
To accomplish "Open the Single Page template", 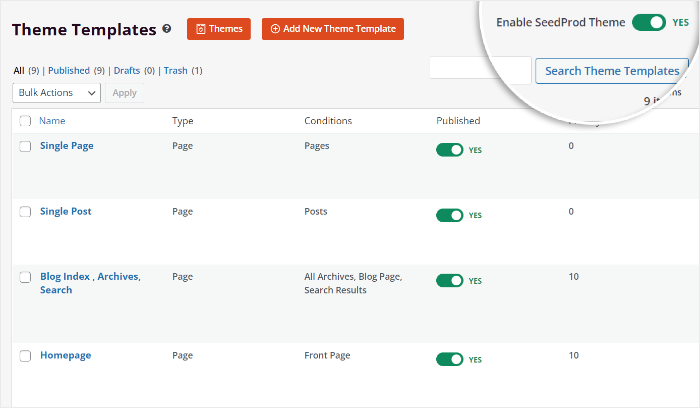I will click(67, 146).
